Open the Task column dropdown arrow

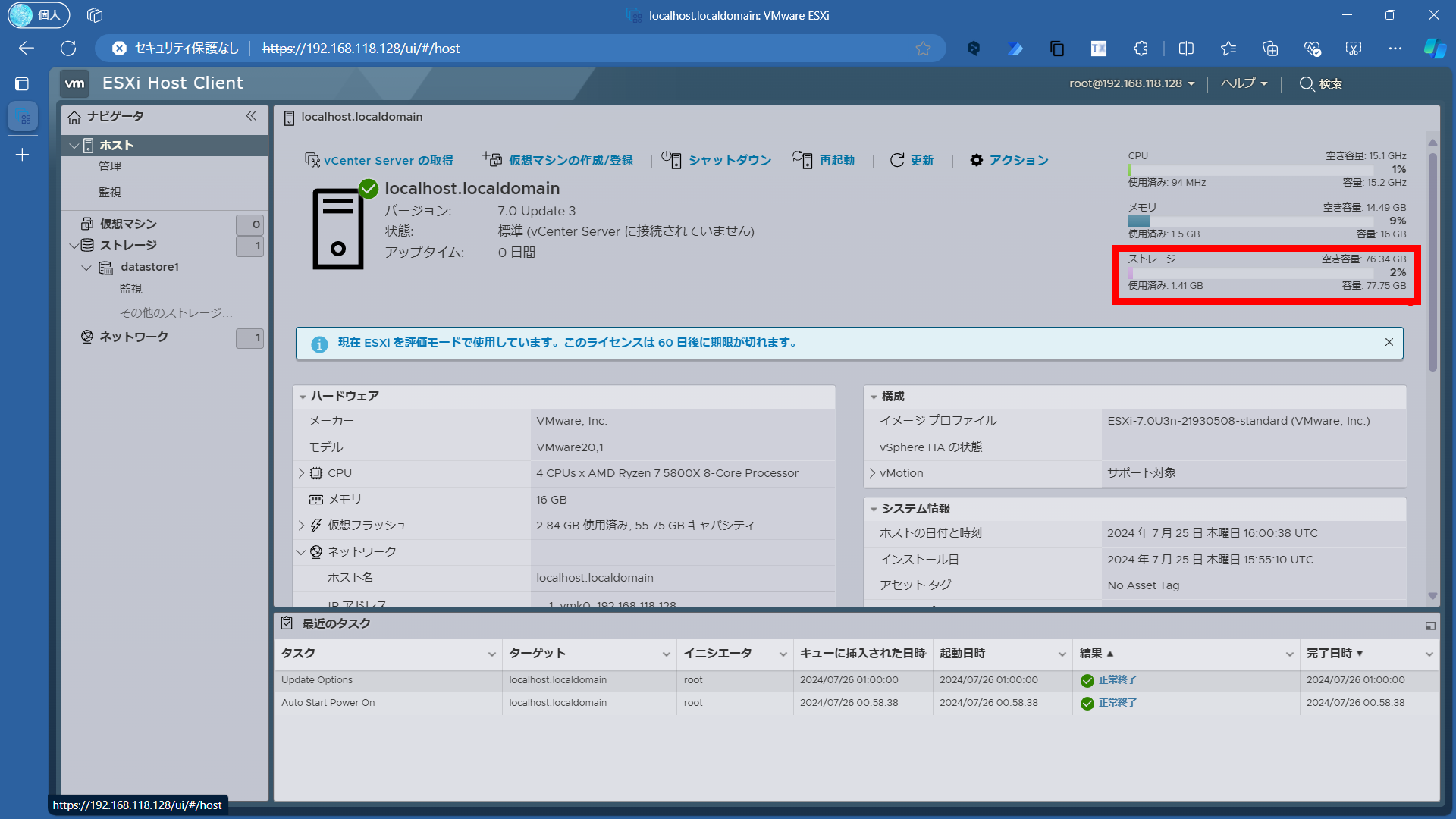491,654
